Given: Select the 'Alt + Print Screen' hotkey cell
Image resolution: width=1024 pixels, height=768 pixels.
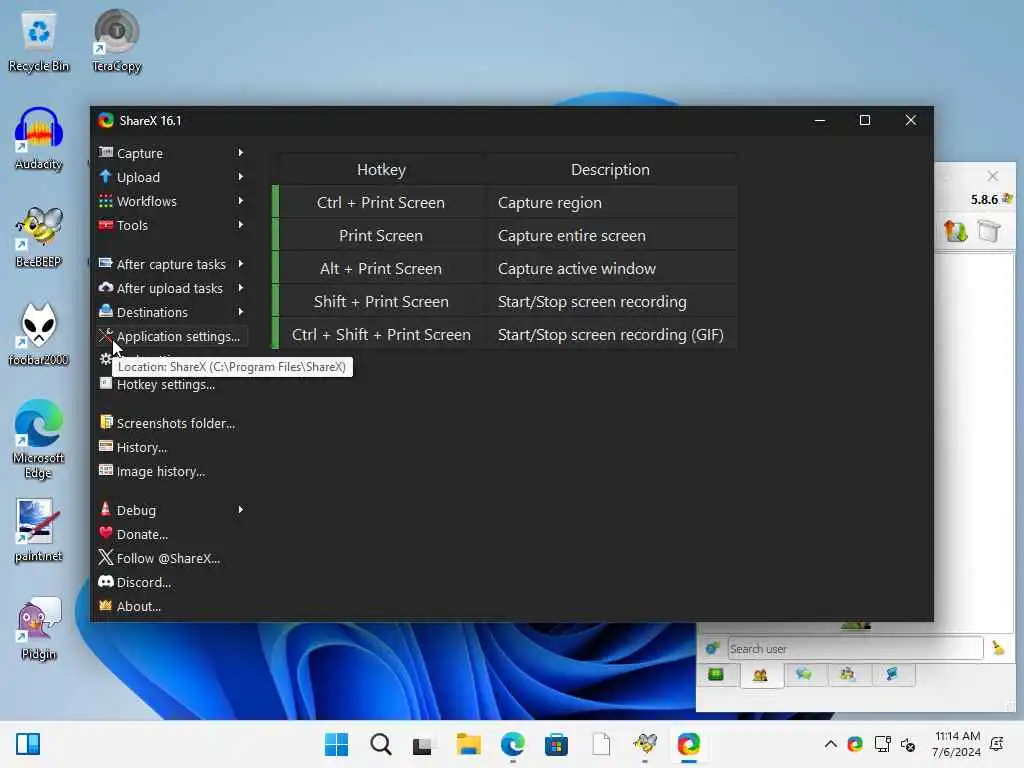Looking at the screenshot, I should pyautogui.click(x=381, y=268).
